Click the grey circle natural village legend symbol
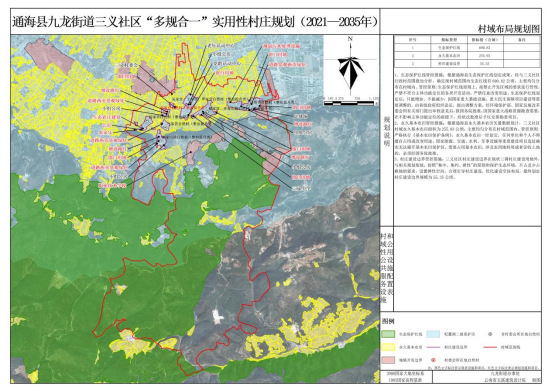The height and width of the screenshot is (391, 553). pos(491,334)
